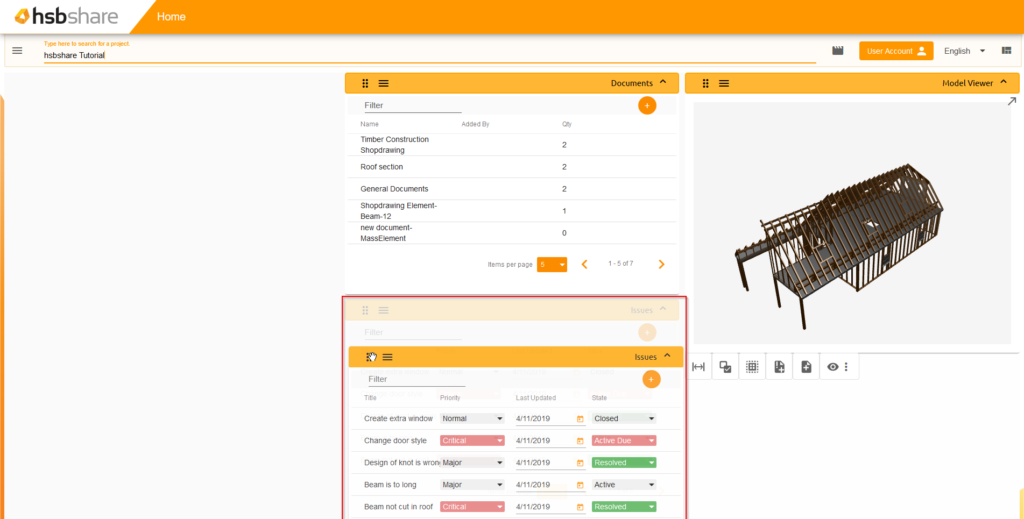The image size is (1024, 519).
Task: Open the dashboard layout grid icon
Action: pos(1006,50)
